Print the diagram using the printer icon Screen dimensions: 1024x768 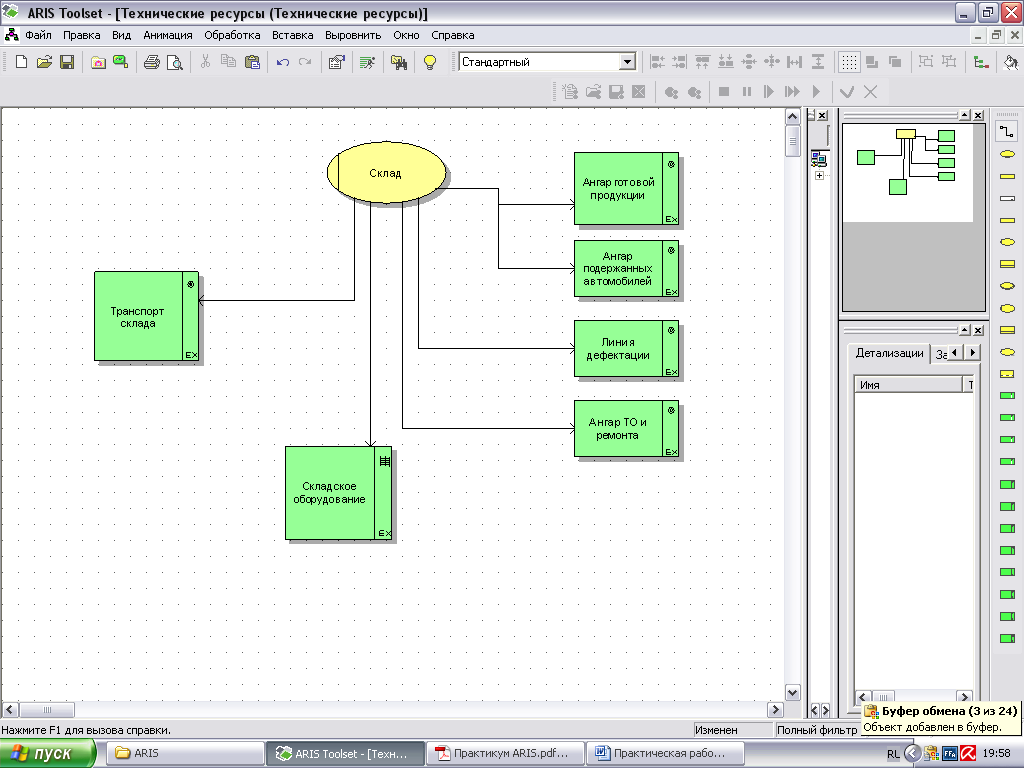coord(152,62)
